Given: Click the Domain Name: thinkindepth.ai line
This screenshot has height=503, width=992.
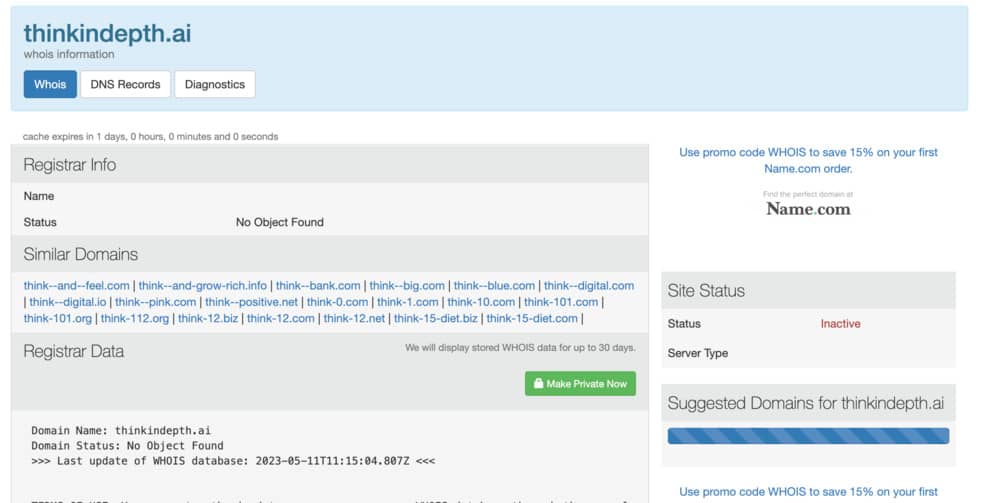Looking at the screenshot, I should (121, 430).
